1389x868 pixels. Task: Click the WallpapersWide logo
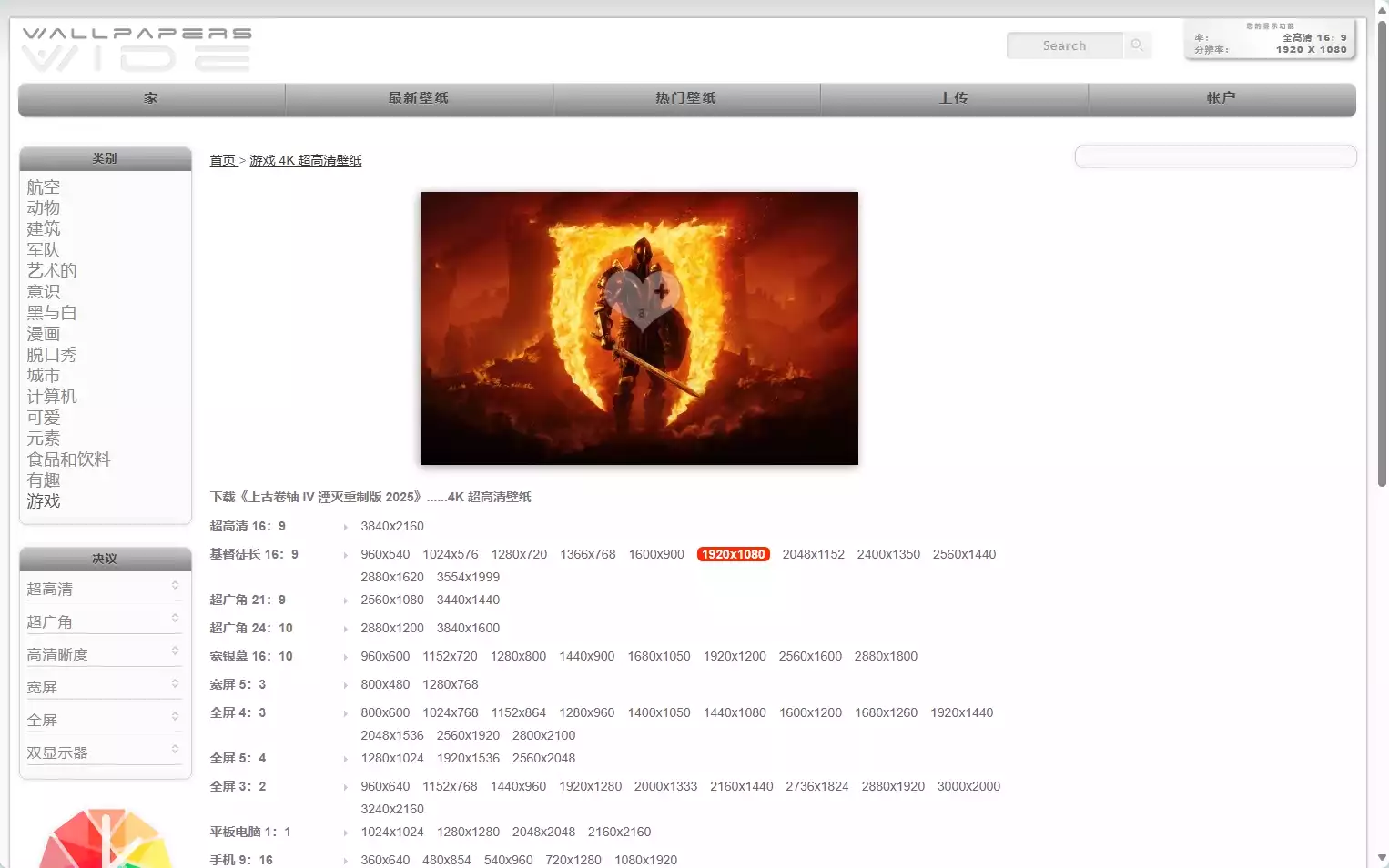click(x=137, y=49)
